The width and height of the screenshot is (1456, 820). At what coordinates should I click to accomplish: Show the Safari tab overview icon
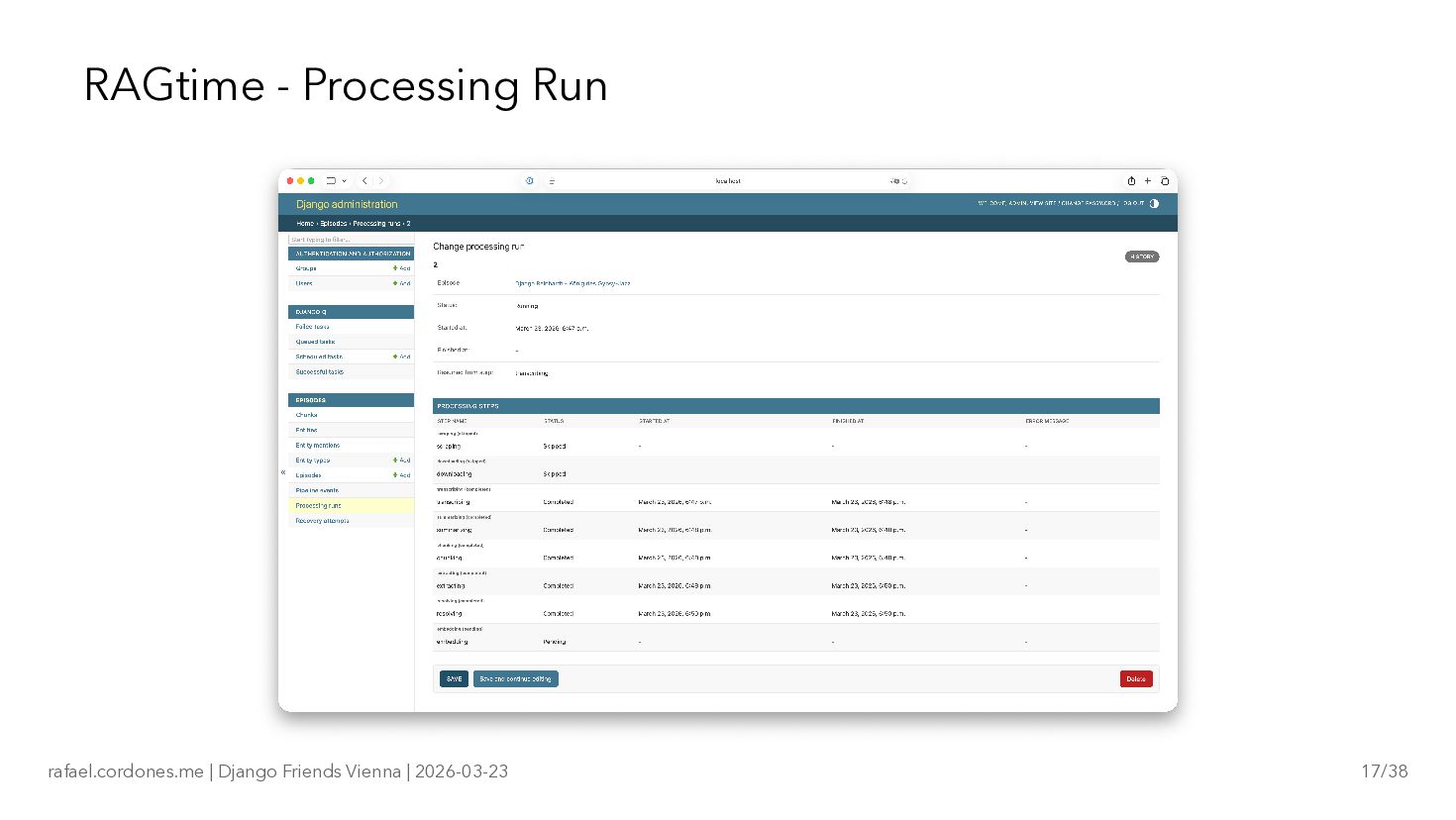(1165, 181)
